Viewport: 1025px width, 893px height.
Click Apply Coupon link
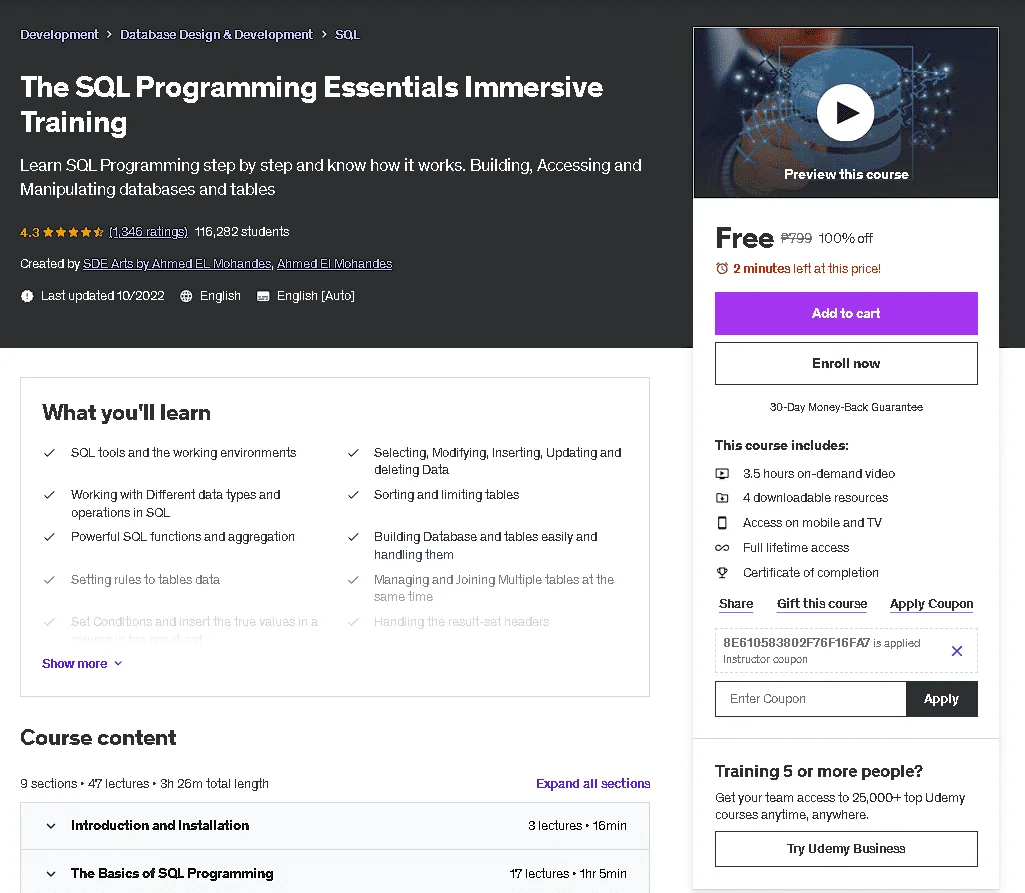coord(932,603)
